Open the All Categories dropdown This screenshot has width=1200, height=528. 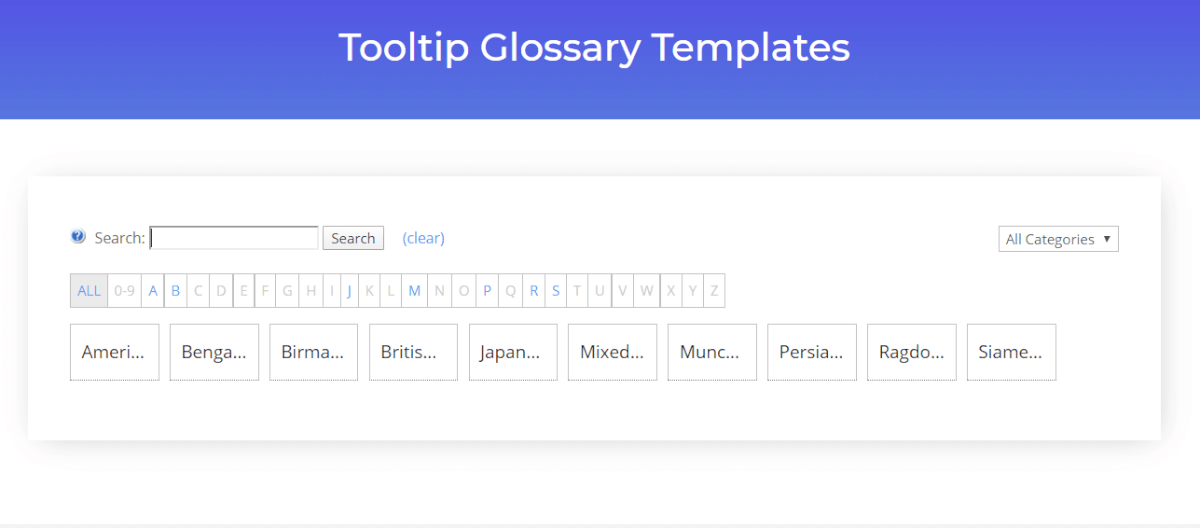(1058, 239)
